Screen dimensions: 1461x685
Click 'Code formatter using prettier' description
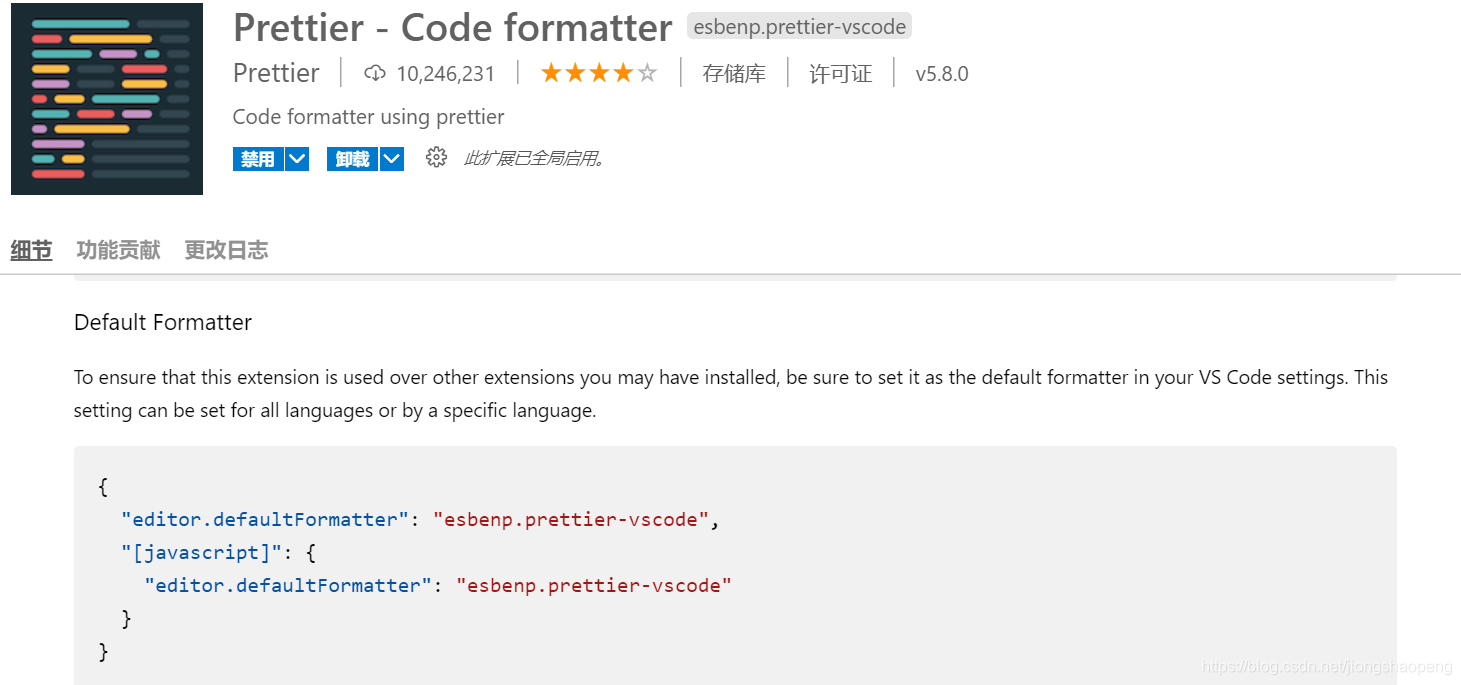click(368, 117)
